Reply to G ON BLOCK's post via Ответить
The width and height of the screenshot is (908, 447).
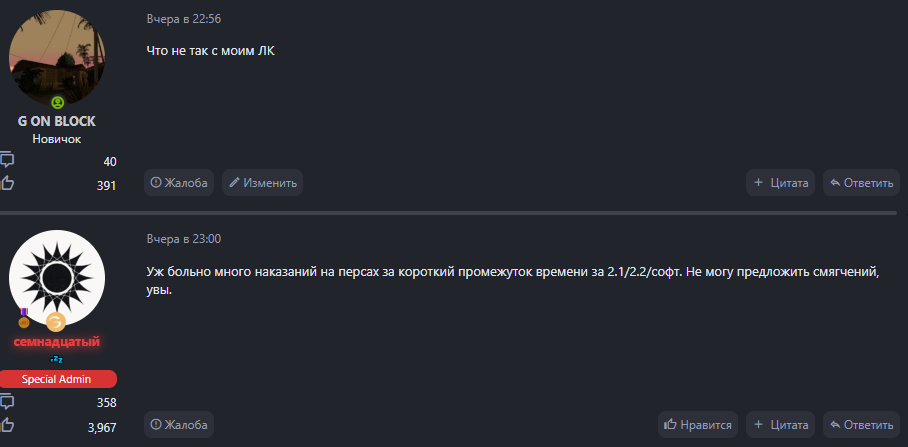point(861,183)
